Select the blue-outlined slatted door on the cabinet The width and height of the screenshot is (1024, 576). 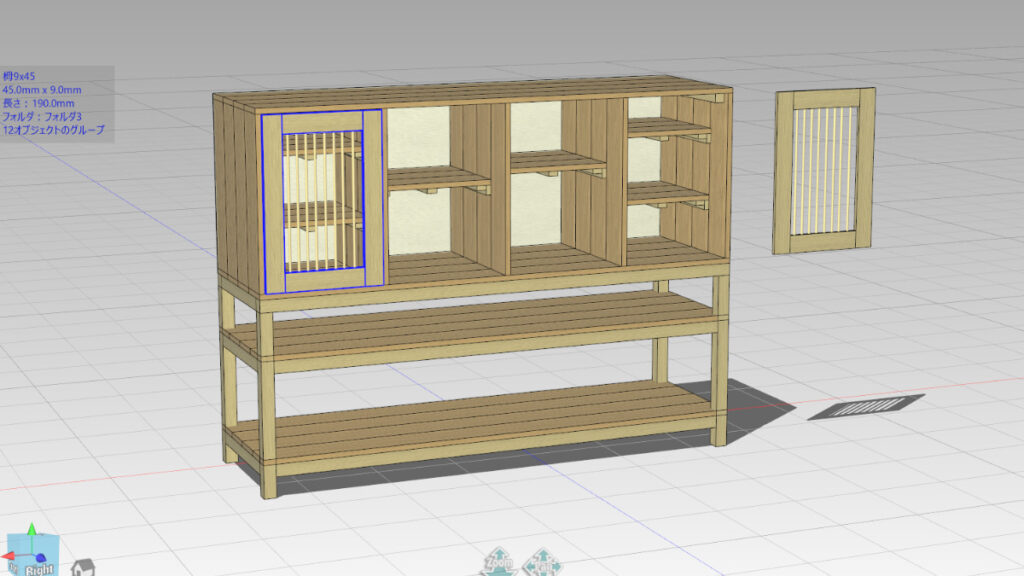pyautogui.click(x=322, y=200)
